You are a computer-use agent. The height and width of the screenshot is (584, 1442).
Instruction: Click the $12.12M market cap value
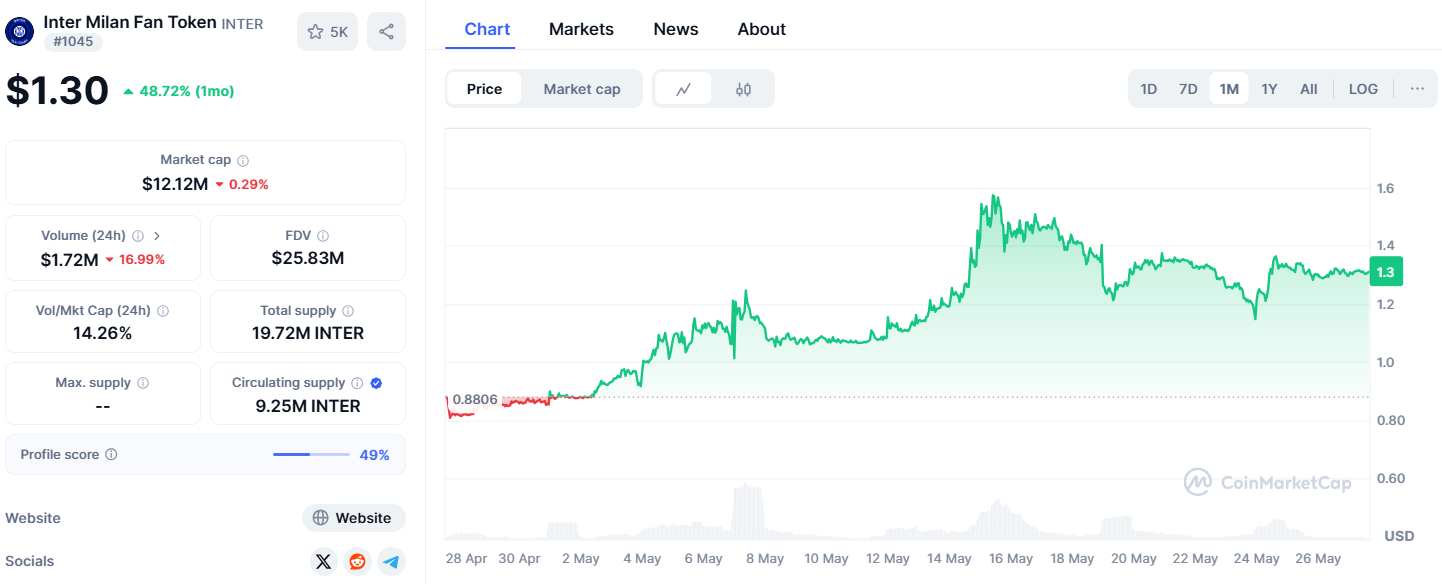[x=175, y=184]
